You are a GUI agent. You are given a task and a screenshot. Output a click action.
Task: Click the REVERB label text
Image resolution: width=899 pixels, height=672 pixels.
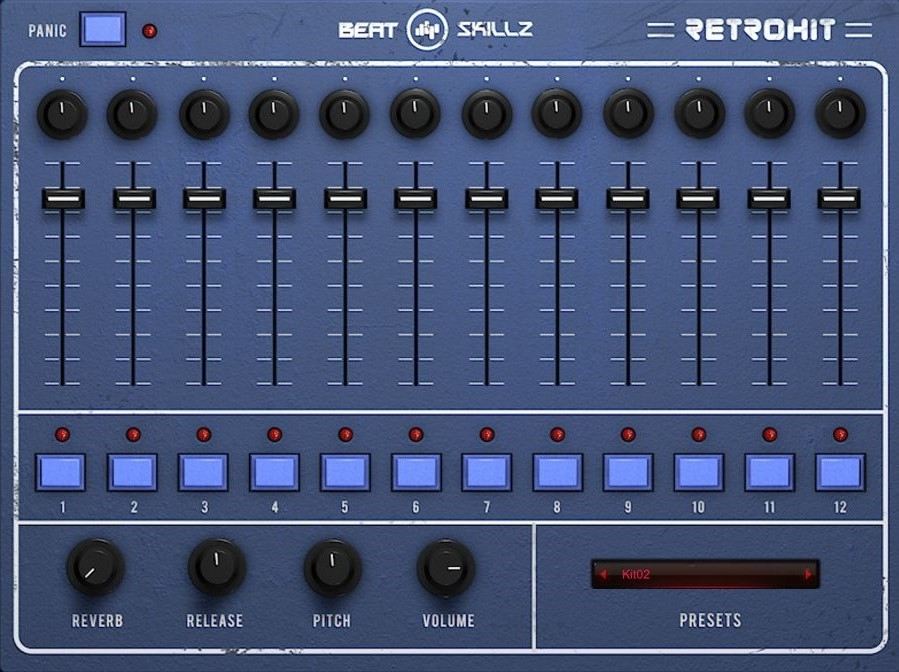pyautogui.click(x=97, y=621)
